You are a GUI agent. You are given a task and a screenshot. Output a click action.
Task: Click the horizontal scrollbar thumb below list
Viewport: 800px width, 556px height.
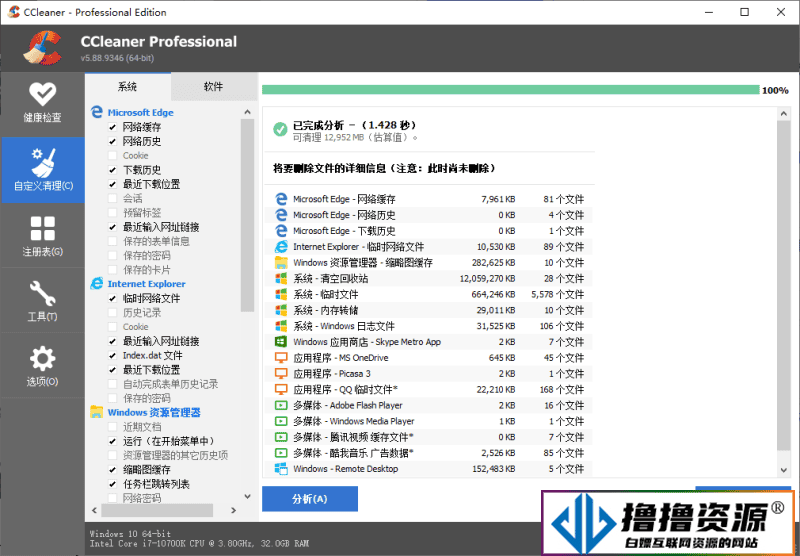[157, 510]
